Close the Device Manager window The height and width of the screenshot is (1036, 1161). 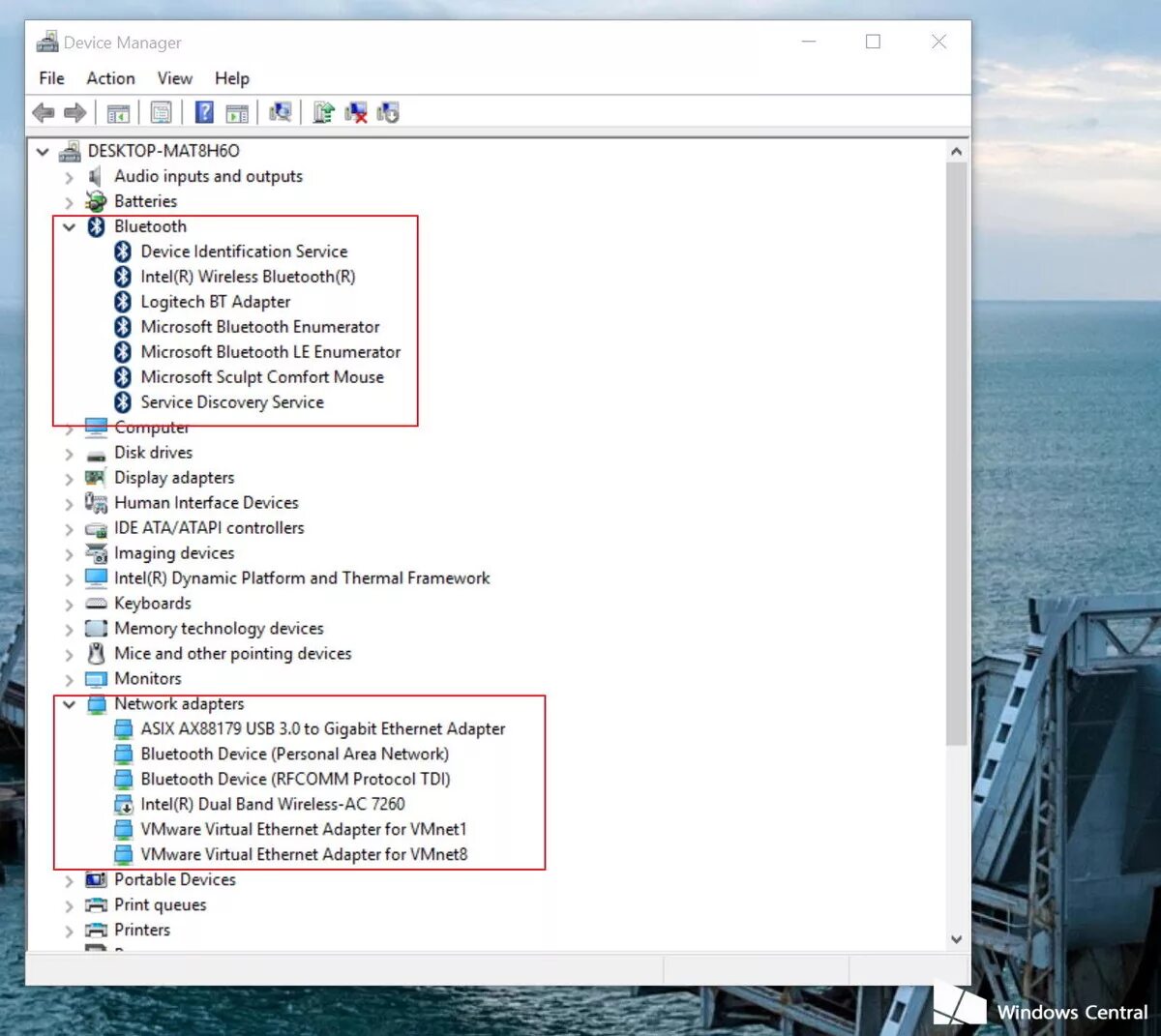(938, 42)
